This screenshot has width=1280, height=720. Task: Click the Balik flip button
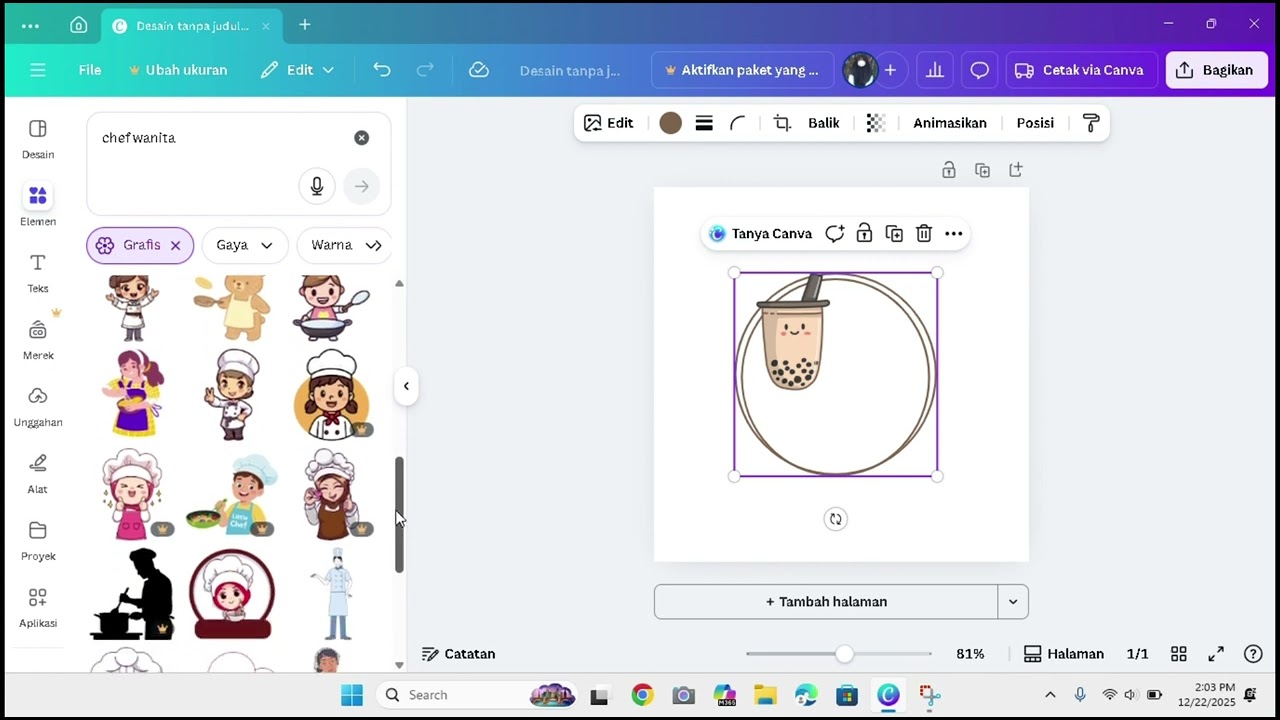[x=824, y=123]
